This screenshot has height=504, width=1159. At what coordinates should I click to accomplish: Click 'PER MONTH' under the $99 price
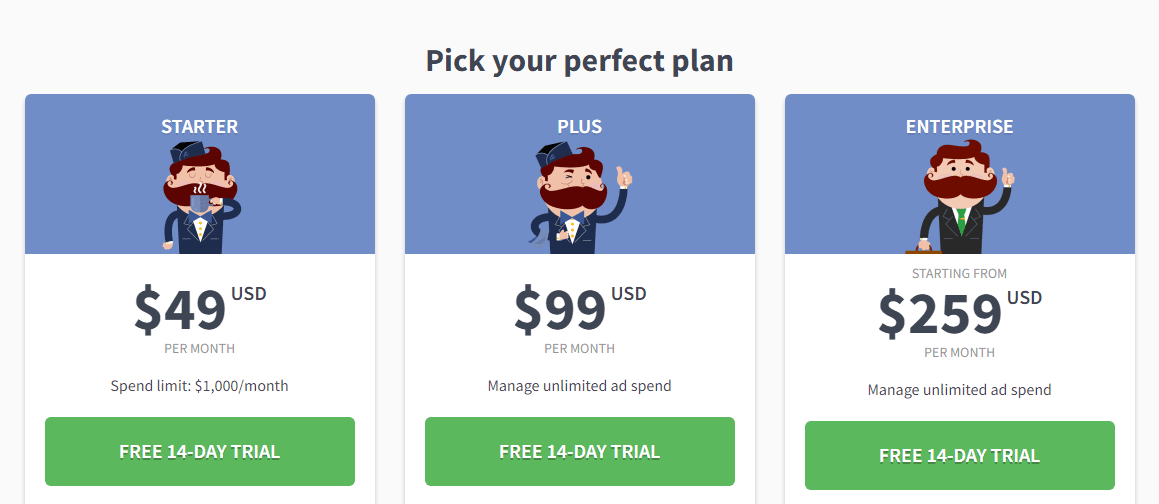pos(580,349)
